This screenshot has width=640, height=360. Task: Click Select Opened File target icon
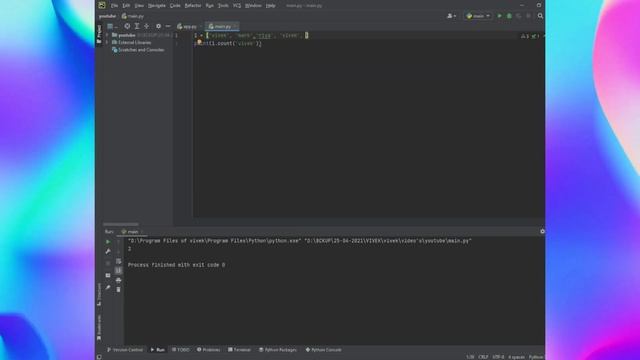(127, 26)
